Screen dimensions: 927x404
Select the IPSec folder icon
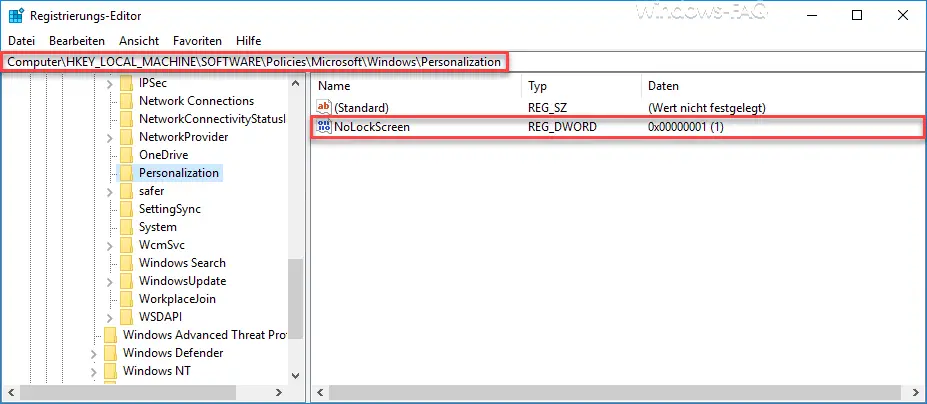pos(126,83)
